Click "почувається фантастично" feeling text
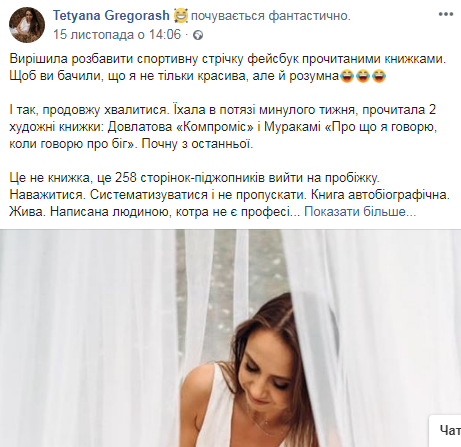The width and height of the screenshot is (461, 447). click(271, 16)
